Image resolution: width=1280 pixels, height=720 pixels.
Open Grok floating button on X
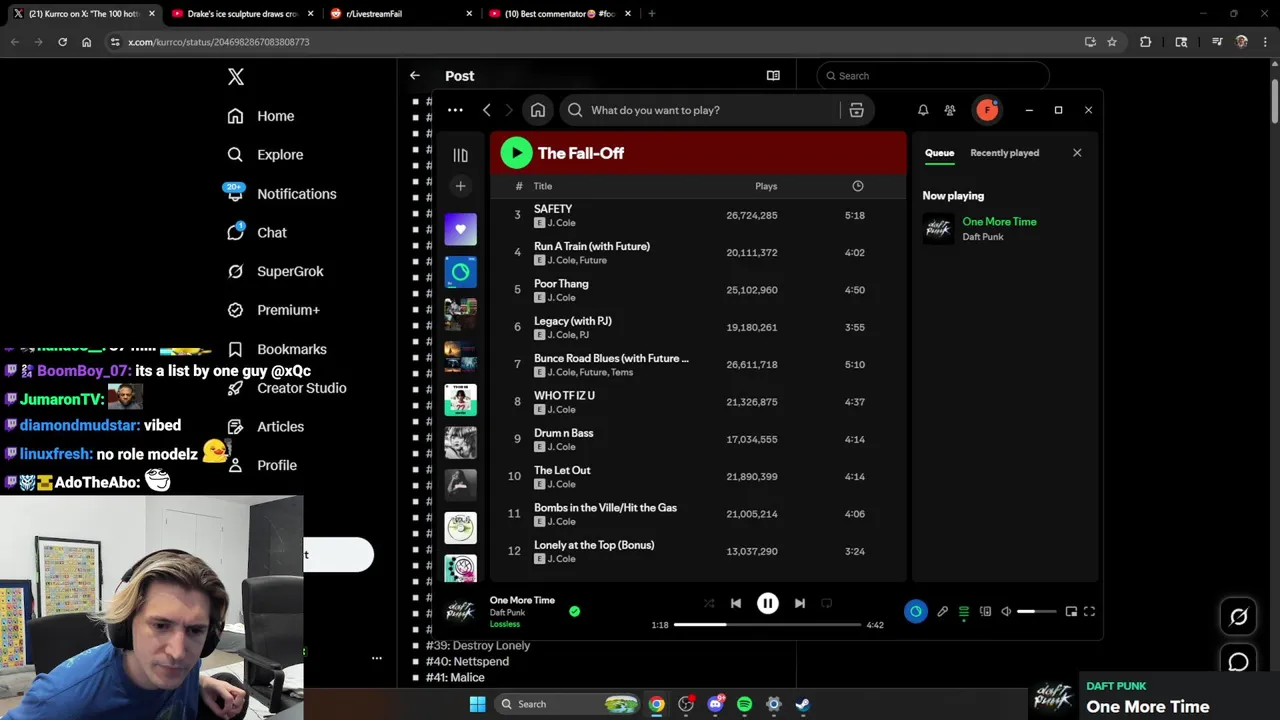(x=1238, y=617)
